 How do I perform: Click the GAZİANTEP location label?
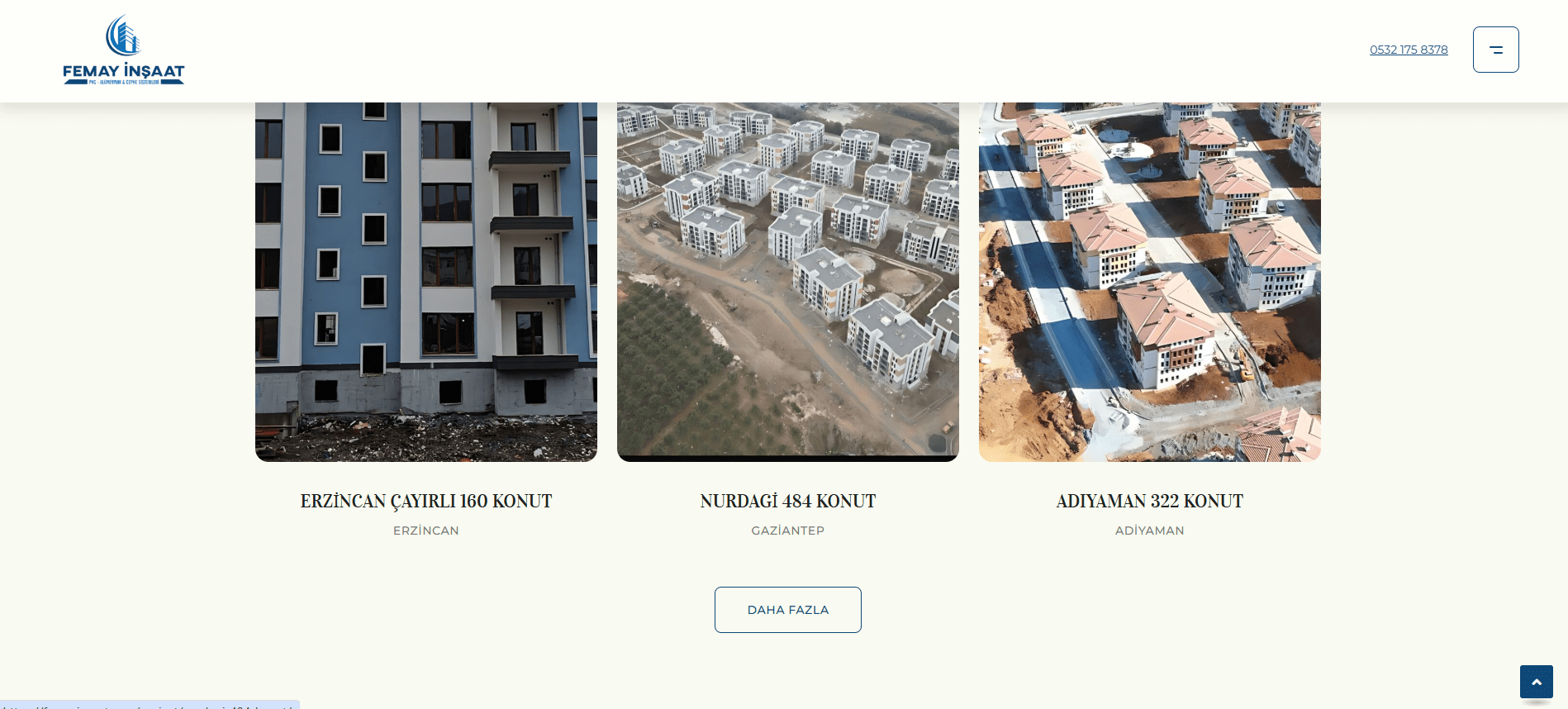788,531
